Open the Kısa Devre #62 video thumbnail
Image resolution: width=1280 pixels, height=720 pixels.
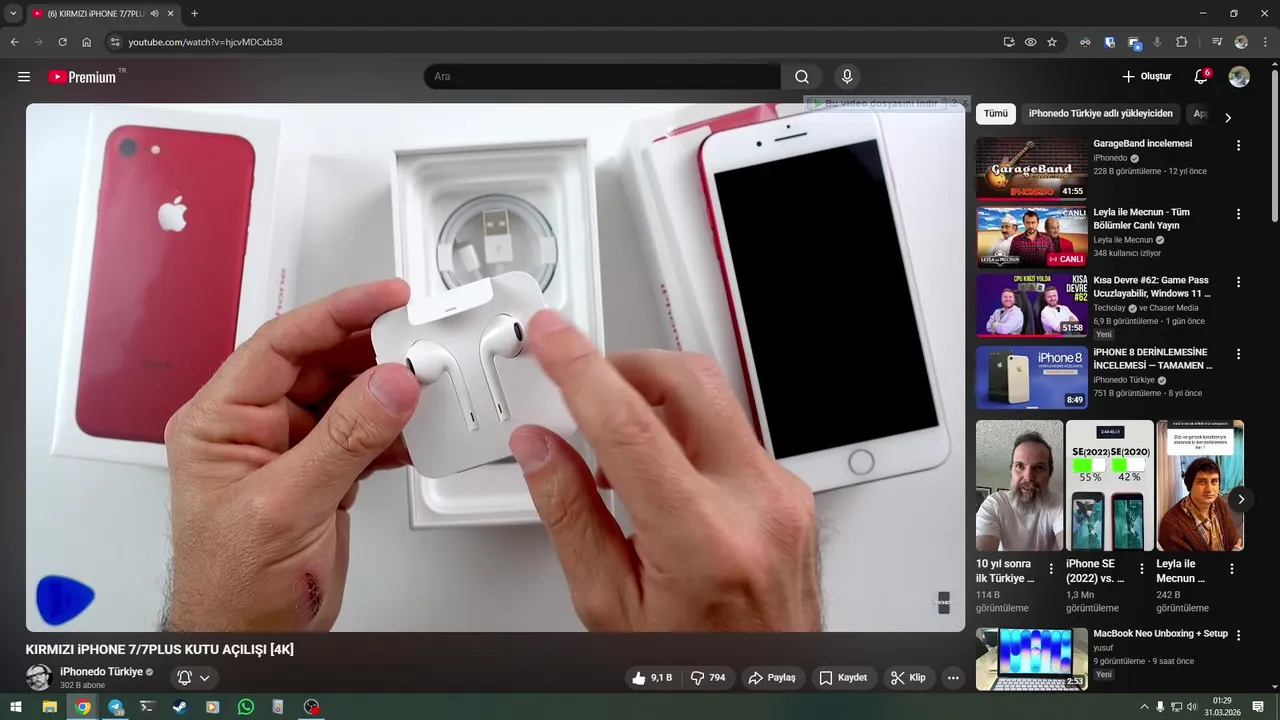coord(1031,305)
